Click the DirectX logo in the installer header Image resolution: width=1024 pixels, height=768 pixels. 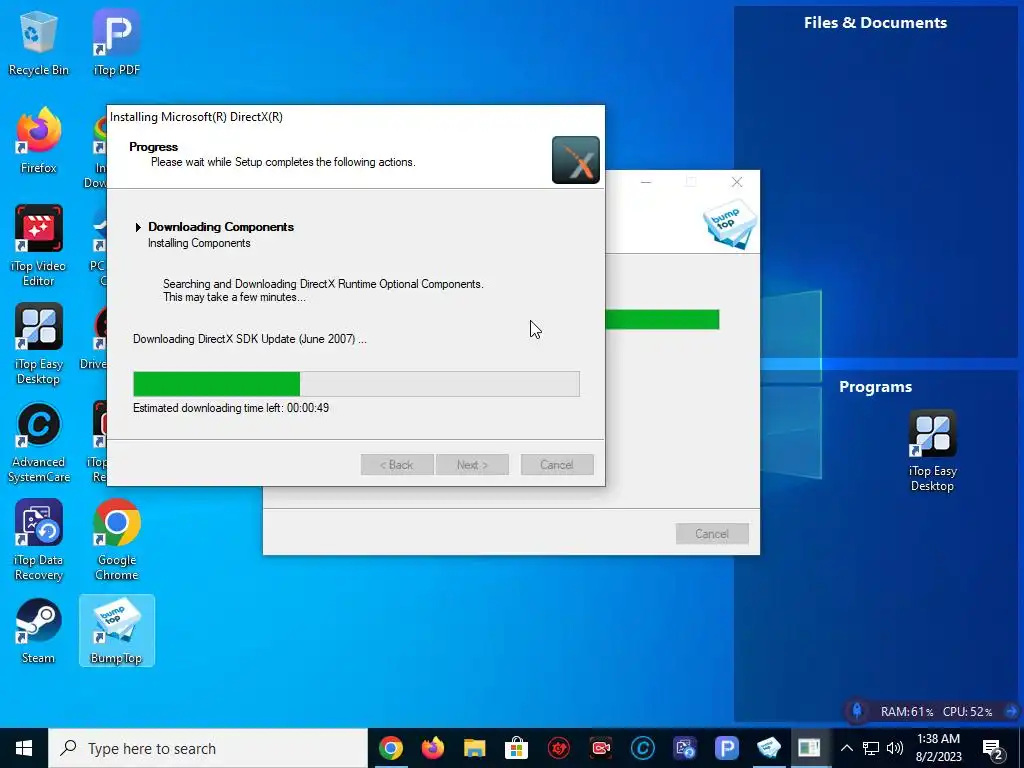coord(575,160)
